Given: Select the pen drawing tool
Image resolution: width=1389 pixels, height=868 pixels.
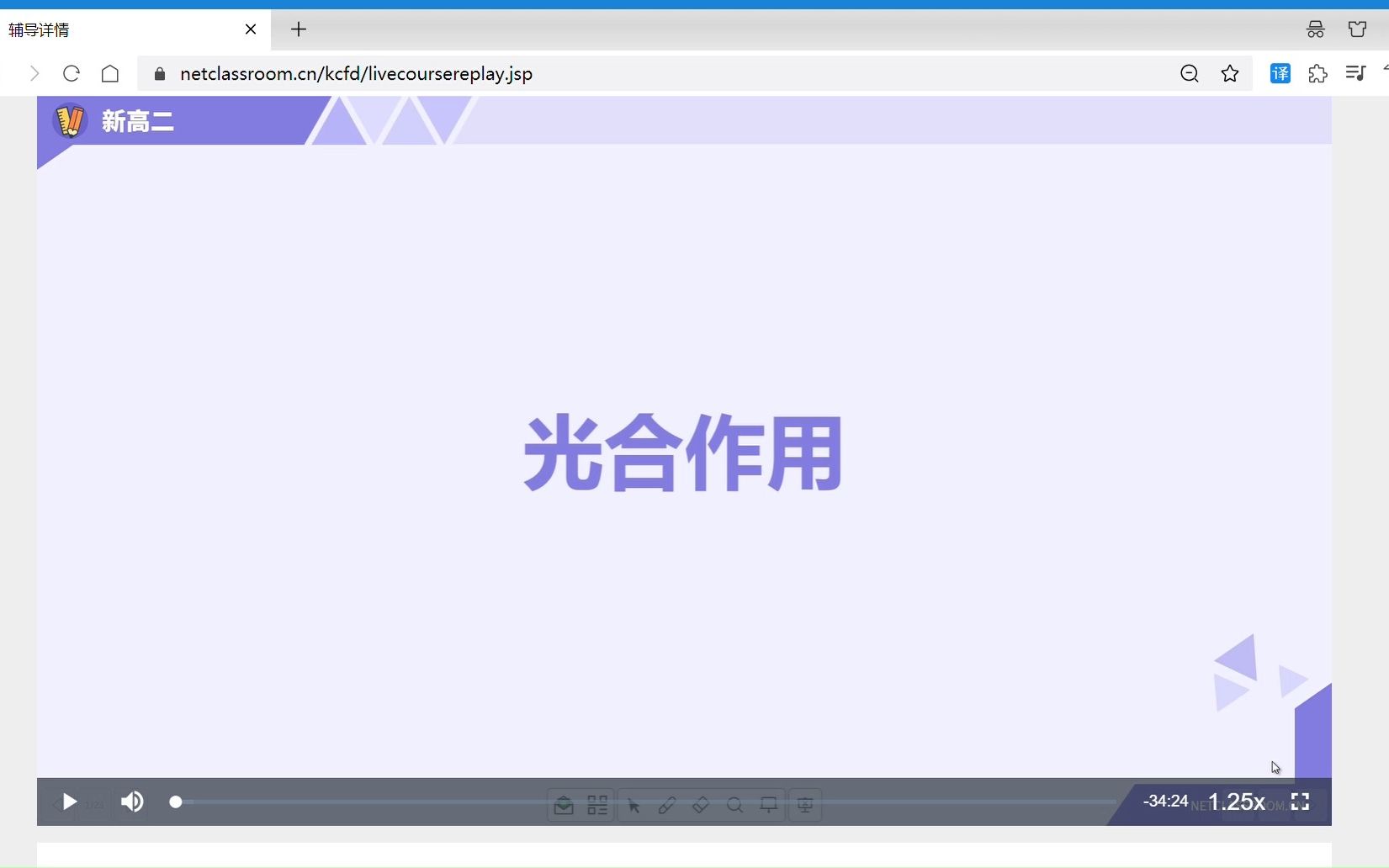Looking at the screenshot, I should click(x=667, y=806).
